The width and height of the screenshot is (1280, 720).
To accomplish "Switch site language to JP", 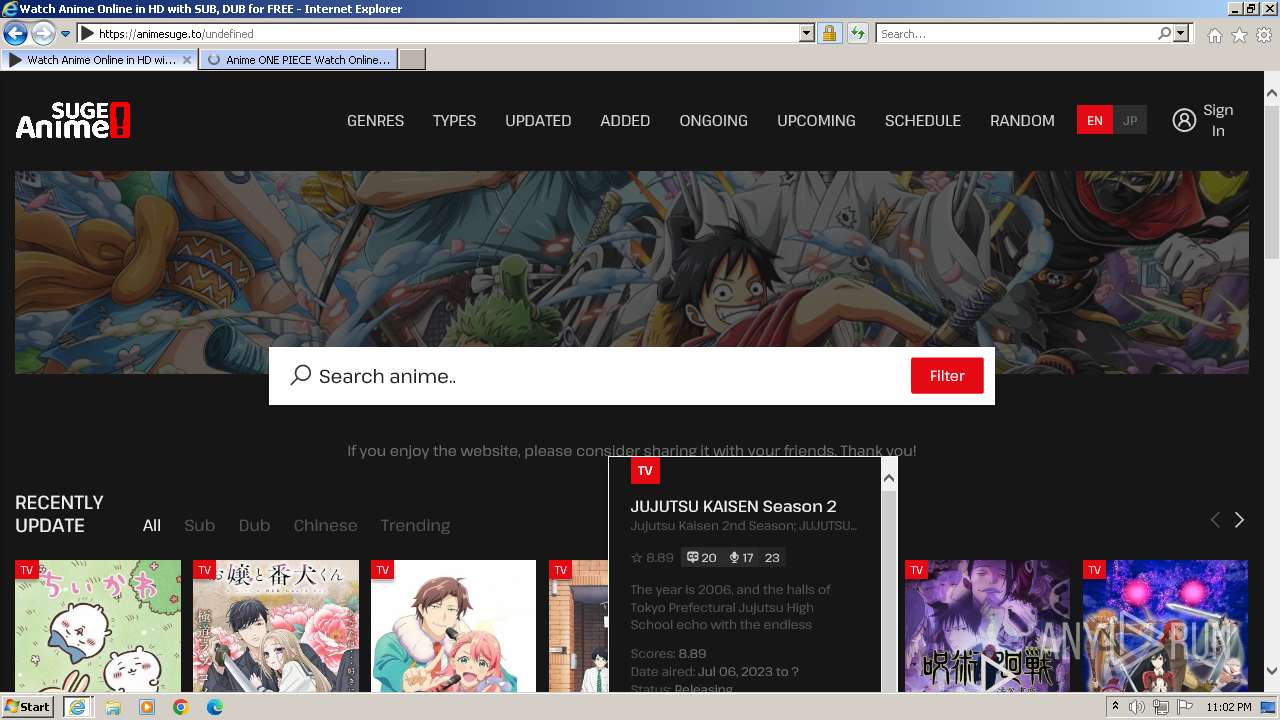I will (x=1130, y=120).
